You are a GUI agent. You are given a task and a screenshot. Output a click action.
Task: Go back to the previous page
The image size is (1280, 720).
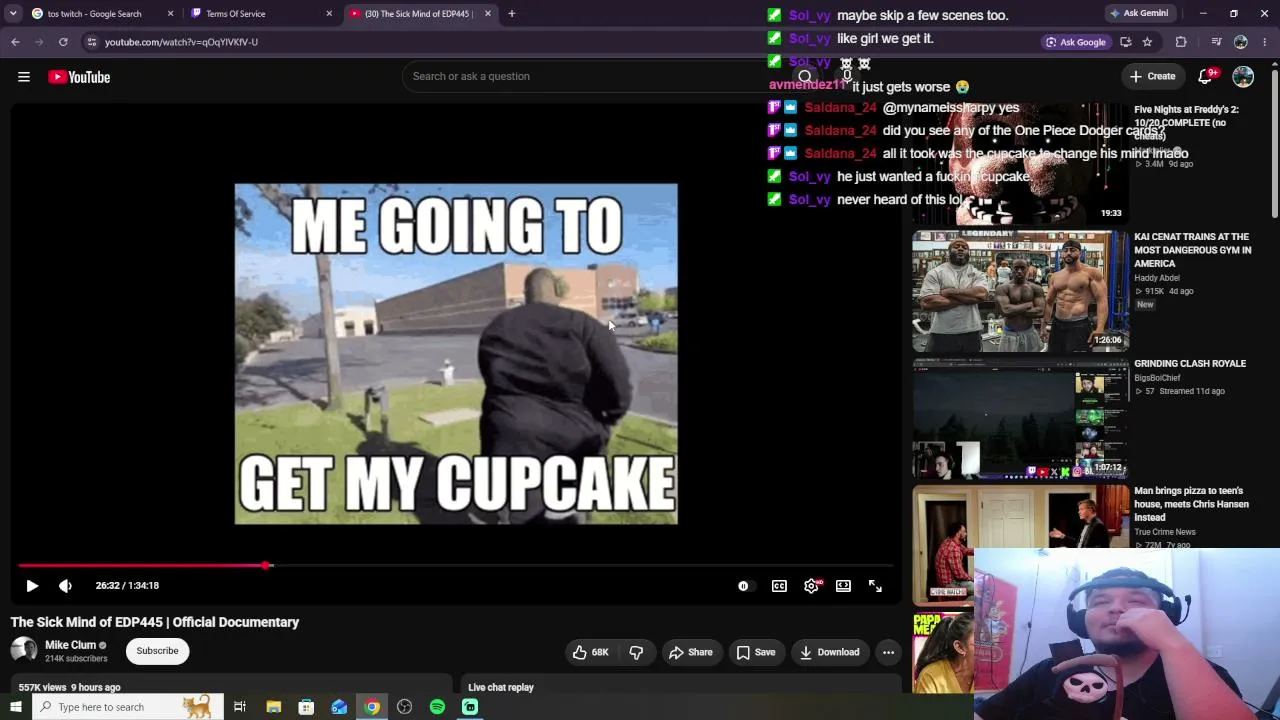coord(15,42)
